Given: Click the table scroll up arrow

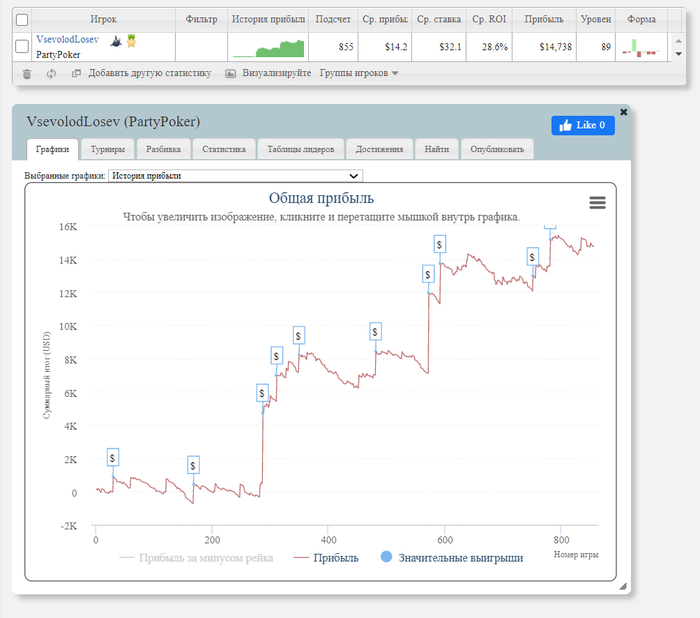Looking at the screenshot, I should [679, 41].
